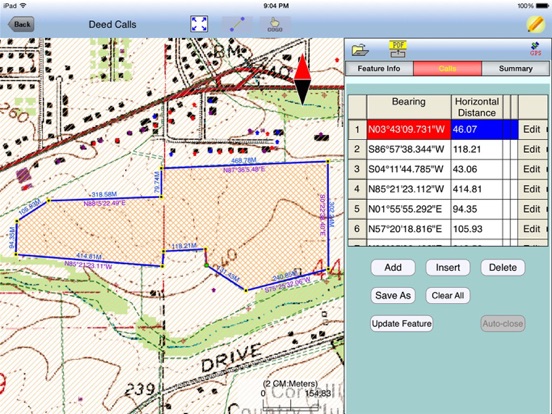Open the folder icon in Calls panel
552x414 pixels.
(x=360, y=50)
